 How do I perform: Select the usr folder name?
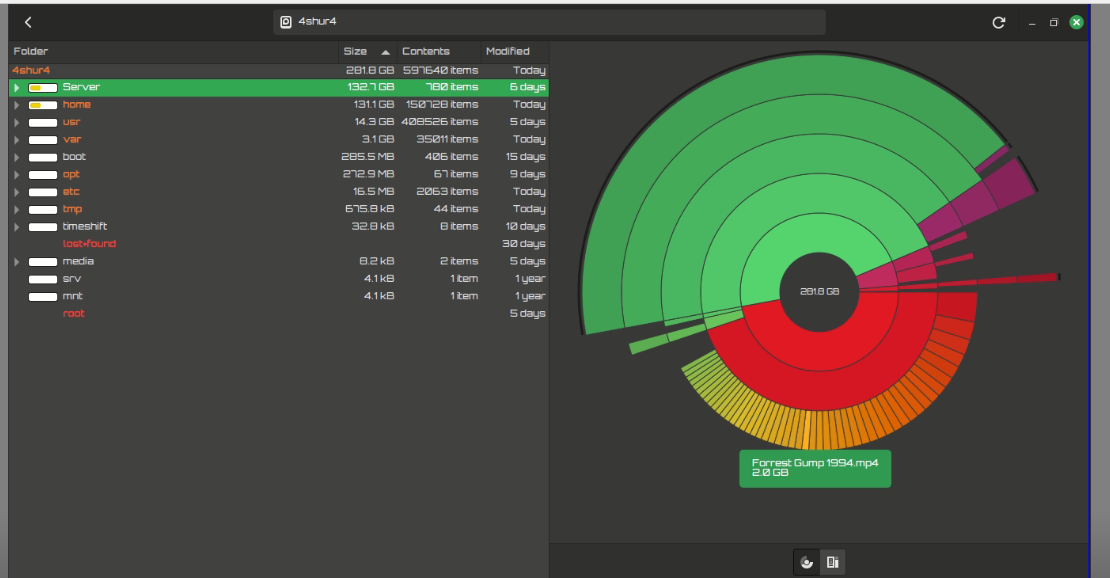click(x=71, y=122)
